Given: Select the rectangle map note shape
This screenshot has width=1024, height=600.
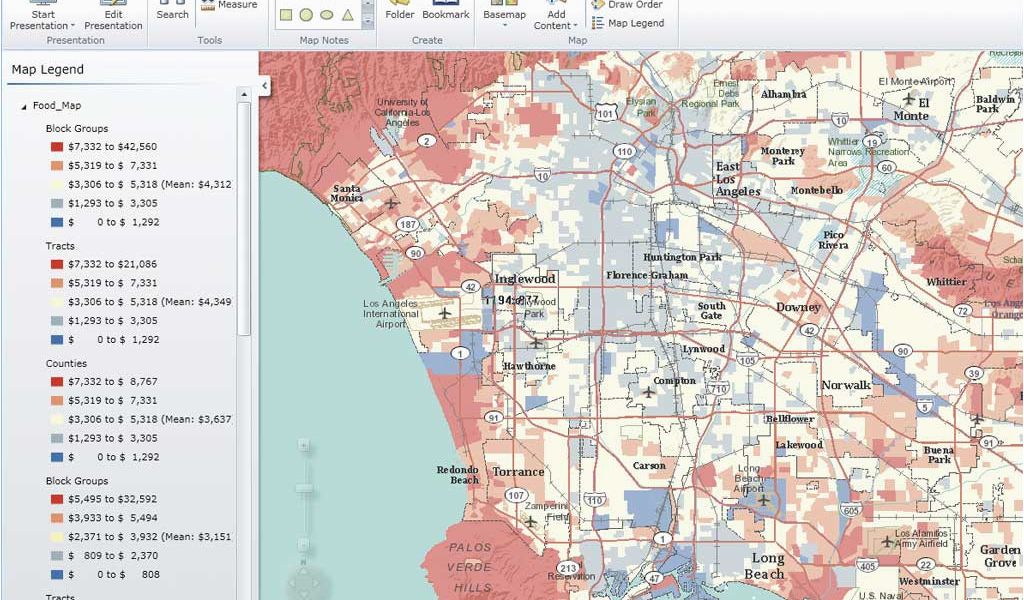Looking at the screenshot, I should [285, 14].
